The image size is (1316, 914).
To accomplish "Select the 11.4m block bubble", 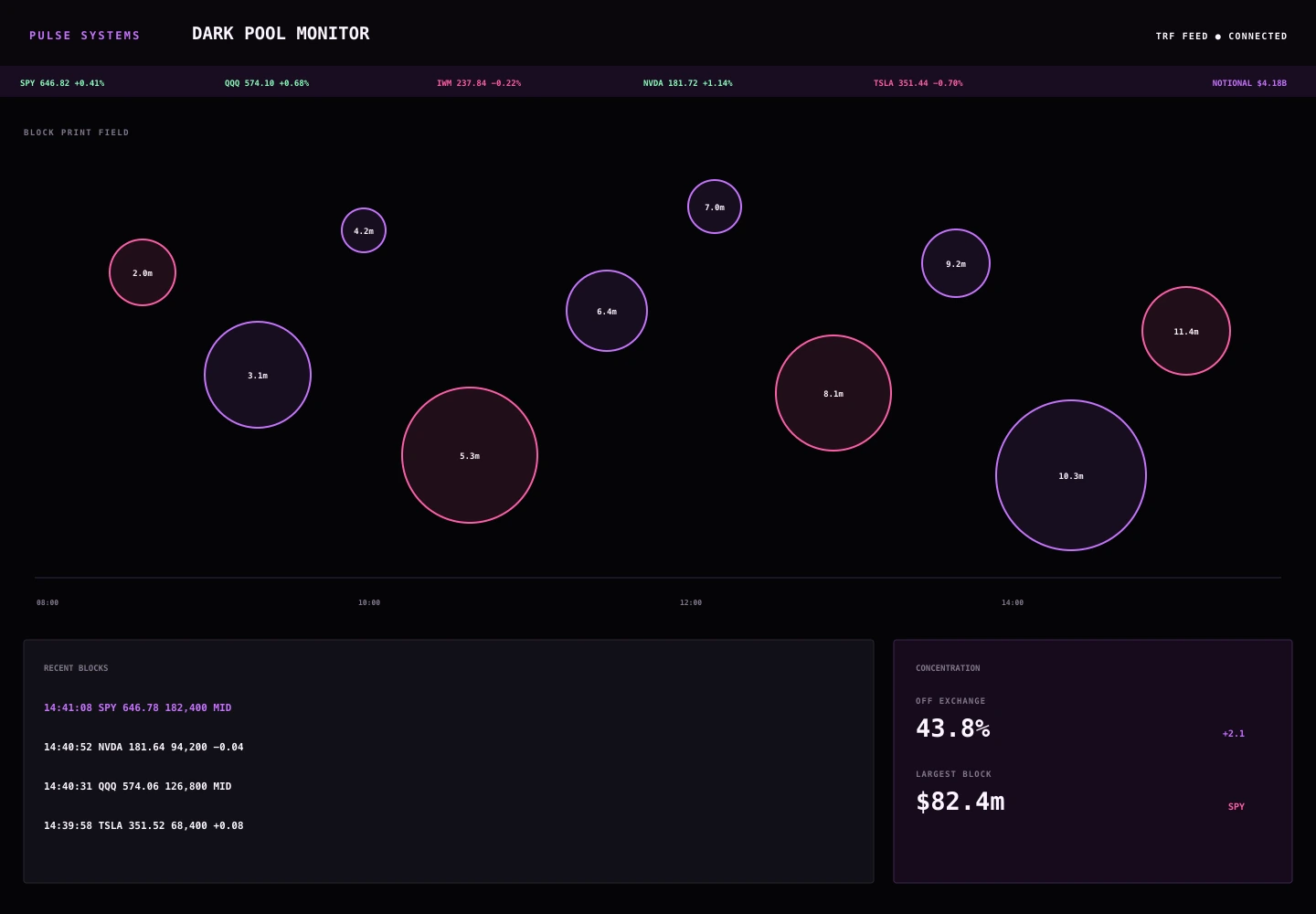I will point(1186,331).
